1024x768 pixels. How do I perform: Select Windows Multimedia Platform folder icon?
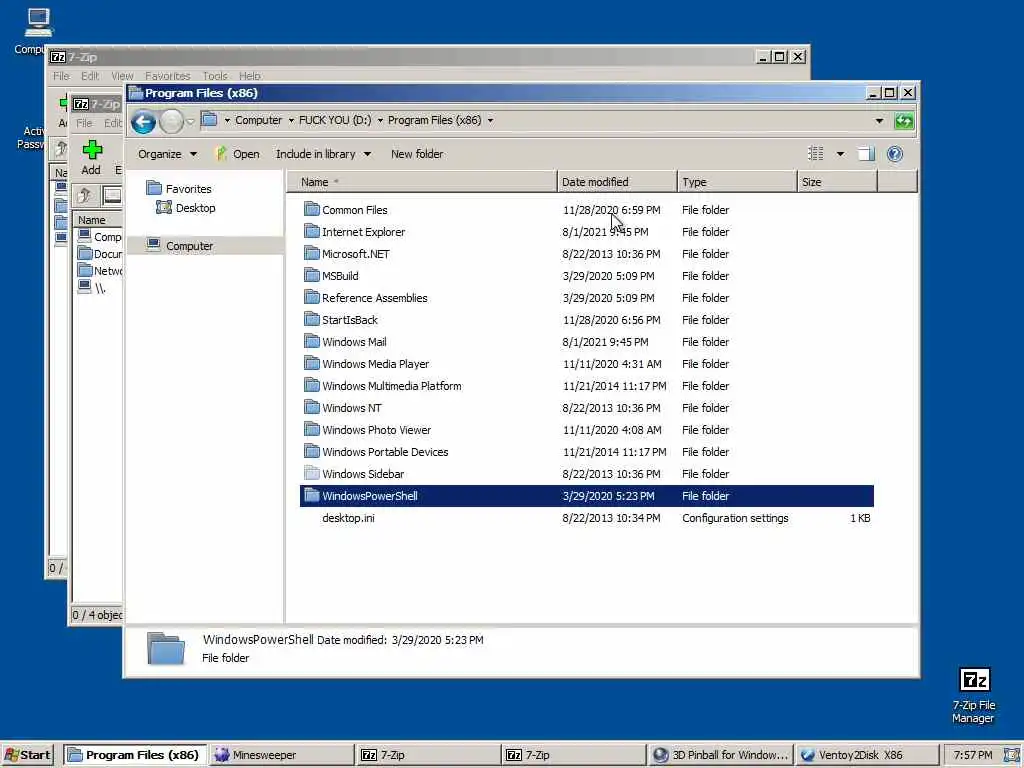pos(312,385)
